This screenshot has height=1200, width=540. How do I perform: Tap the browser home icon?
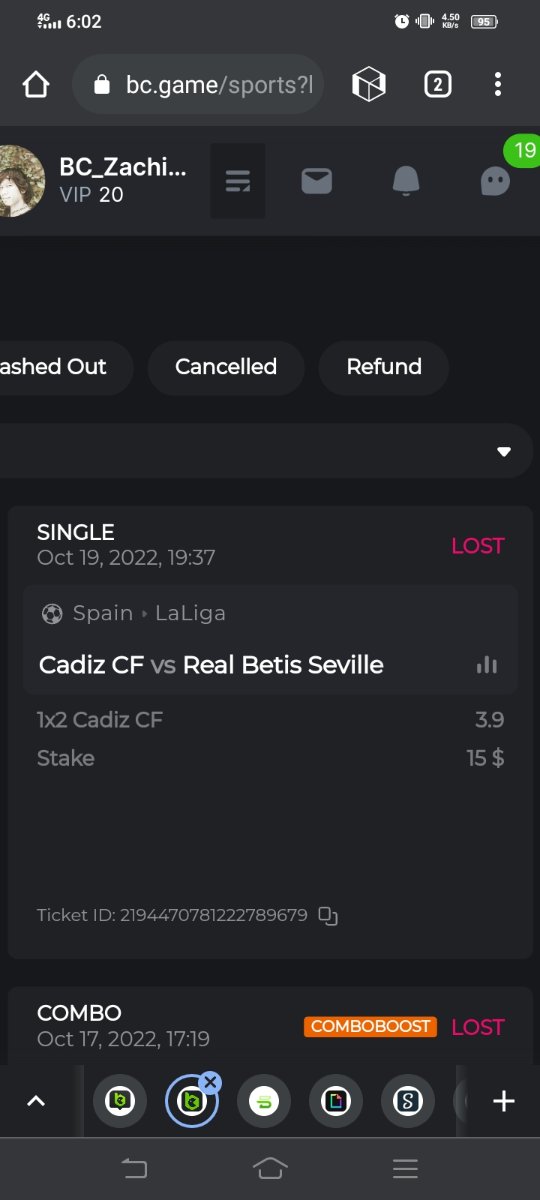36,85
